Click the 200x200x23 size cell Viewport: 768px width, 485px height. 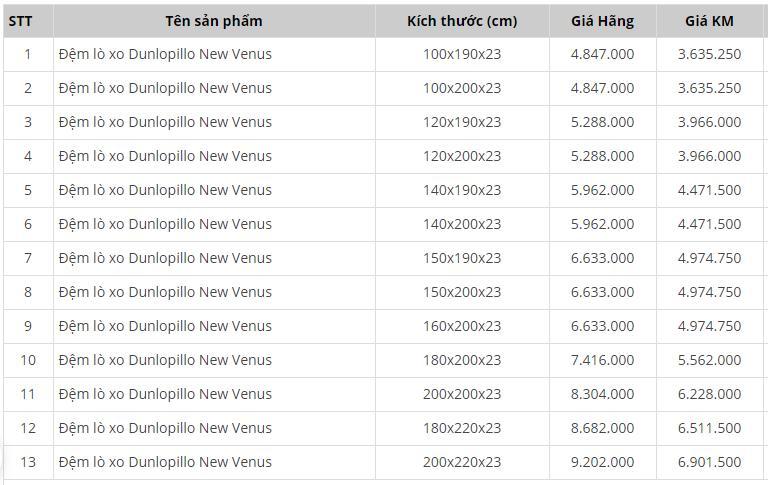click(x=462, y=394)
